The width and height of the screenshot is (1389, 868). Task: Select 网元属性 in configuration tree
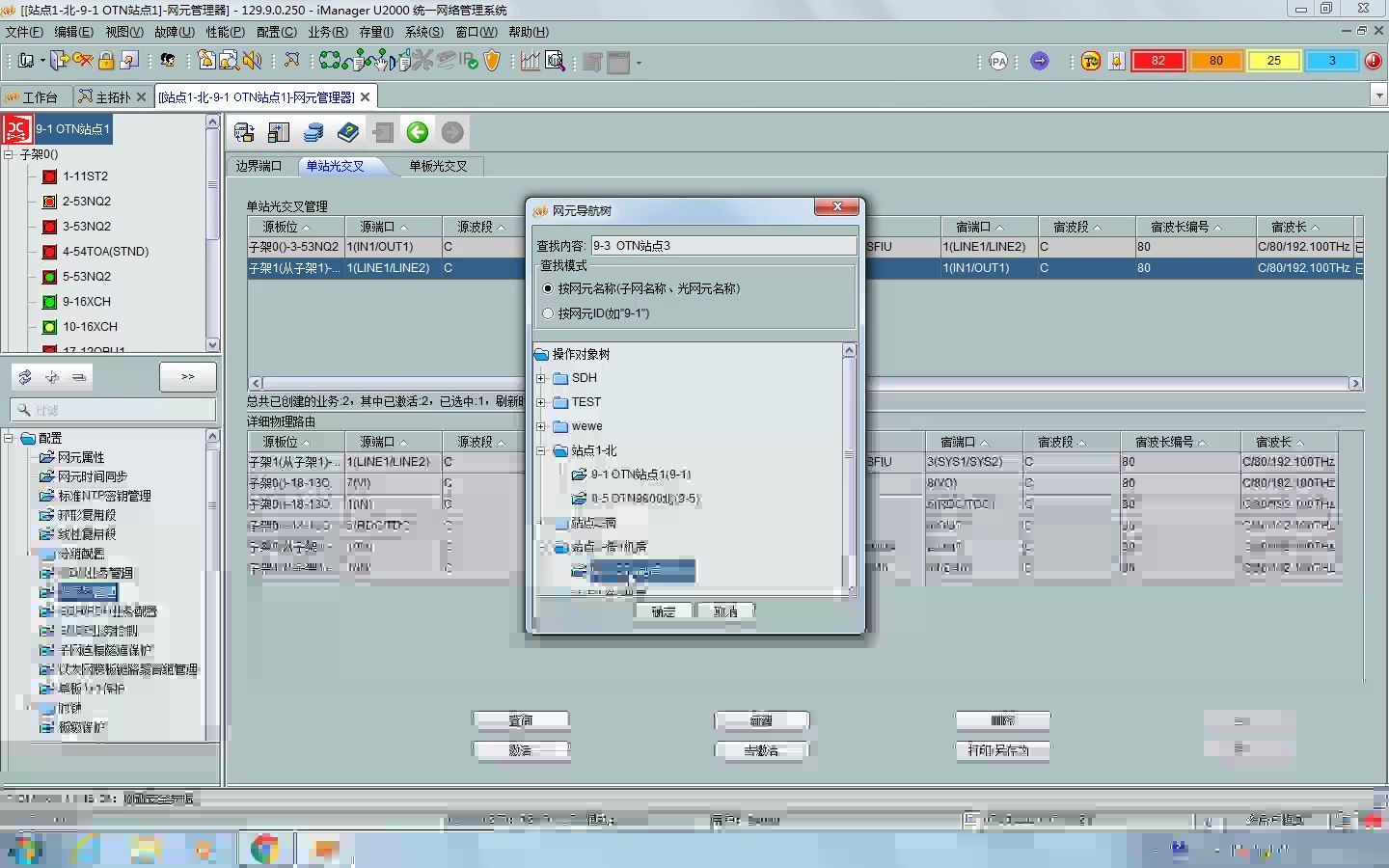coord(81,457)
